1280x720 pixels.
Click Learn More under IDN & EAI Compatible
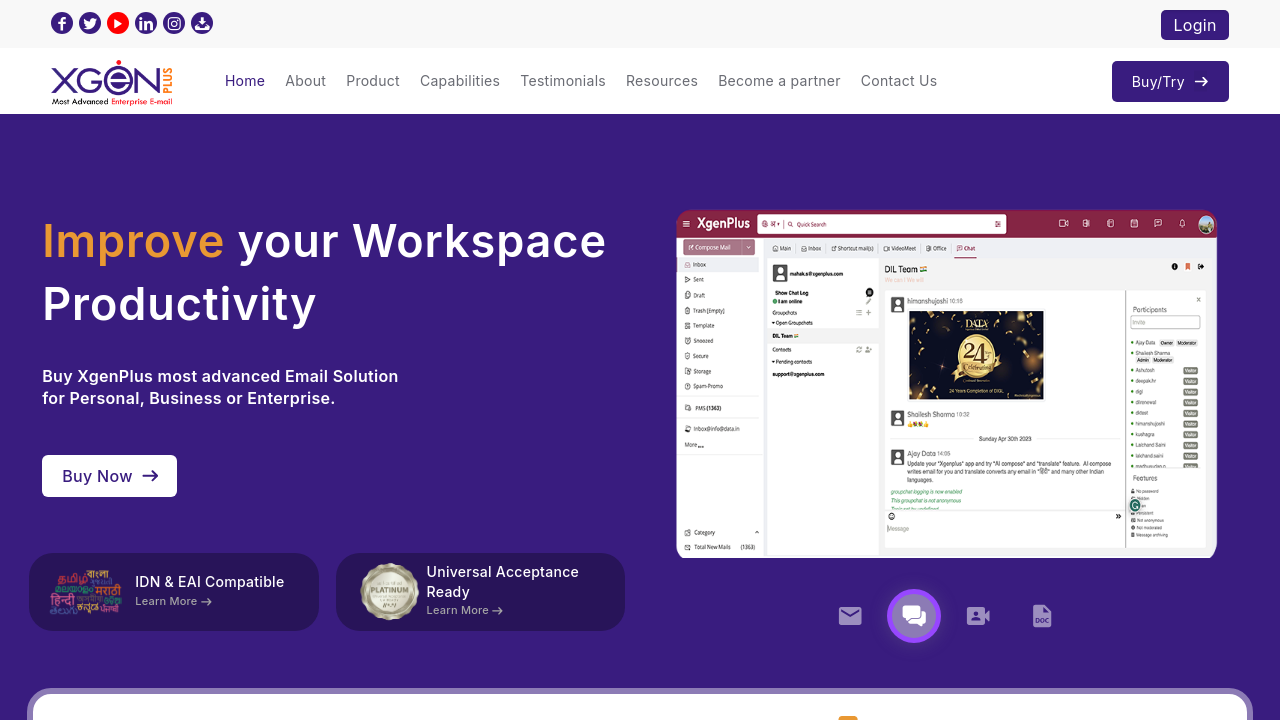pyautogui.click(x=173, y=602)
